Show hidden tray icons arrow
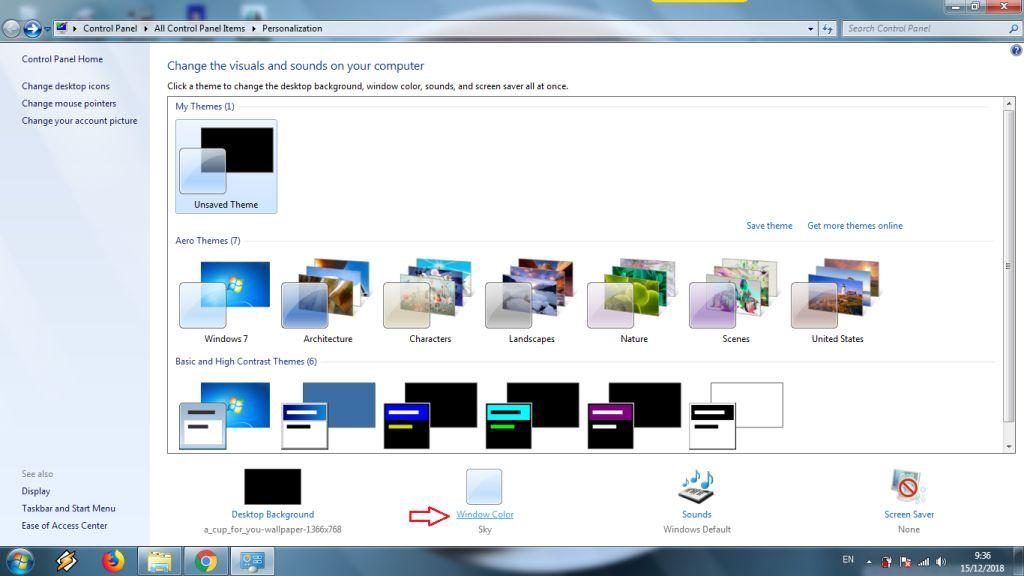Image resolution: width=1024 pixels, height=576 pixels. [x=869, y=562]
